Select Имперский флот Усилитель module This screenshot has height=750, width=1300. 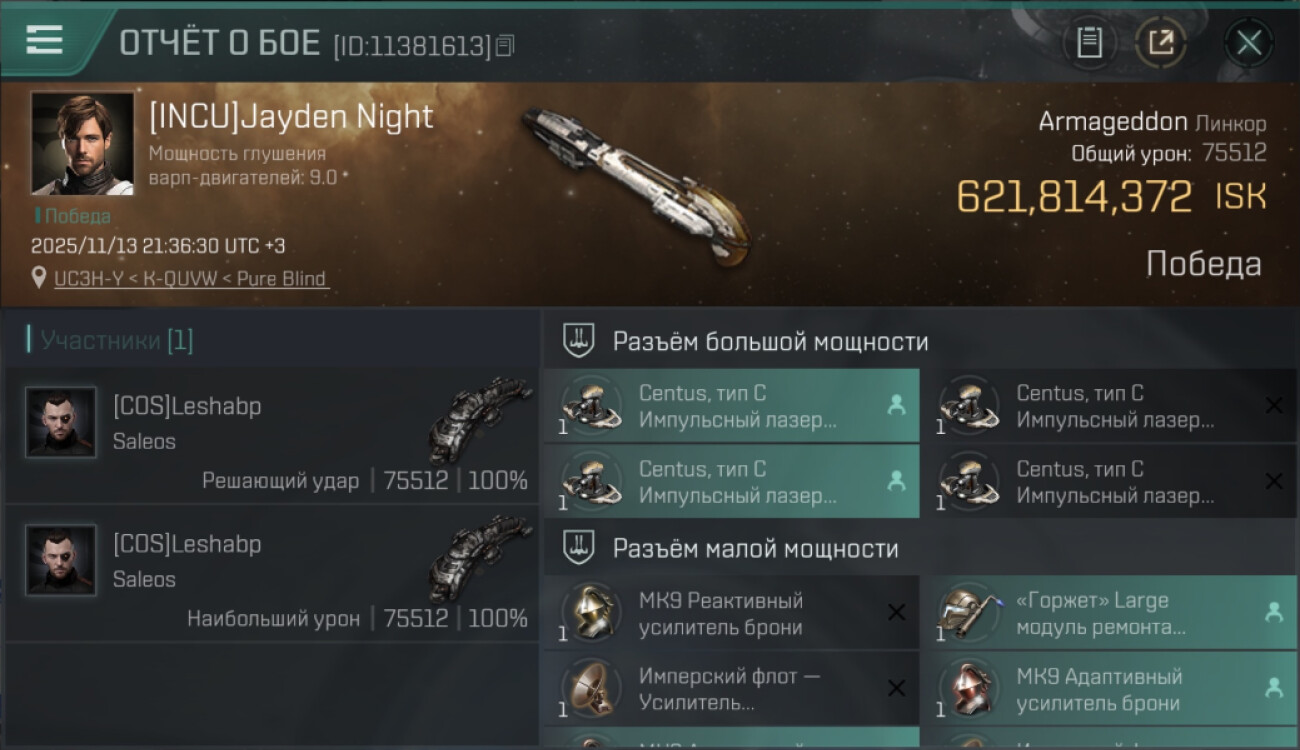pos(731,689)
